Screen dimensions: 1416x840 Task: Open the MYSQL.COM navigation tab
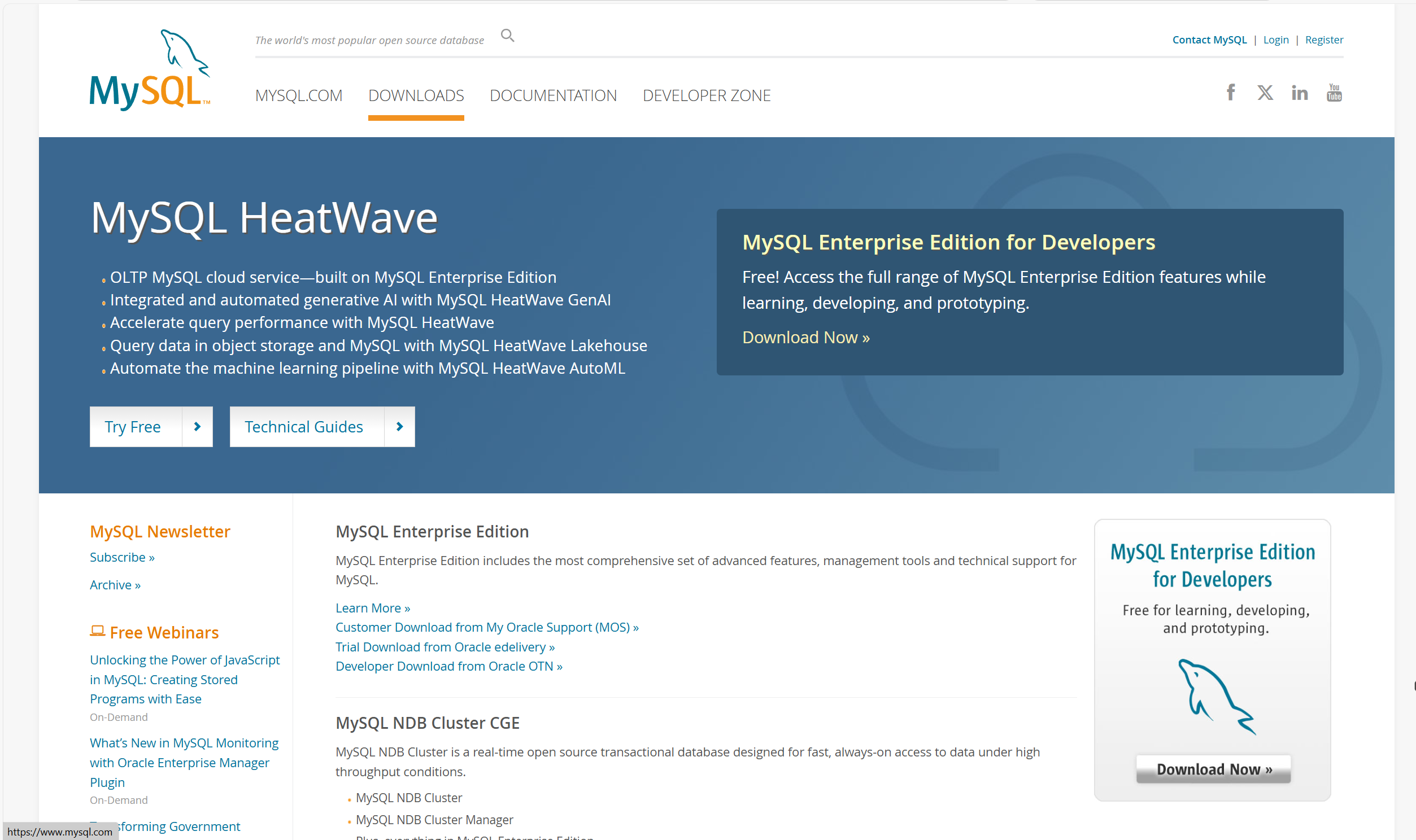298,95
